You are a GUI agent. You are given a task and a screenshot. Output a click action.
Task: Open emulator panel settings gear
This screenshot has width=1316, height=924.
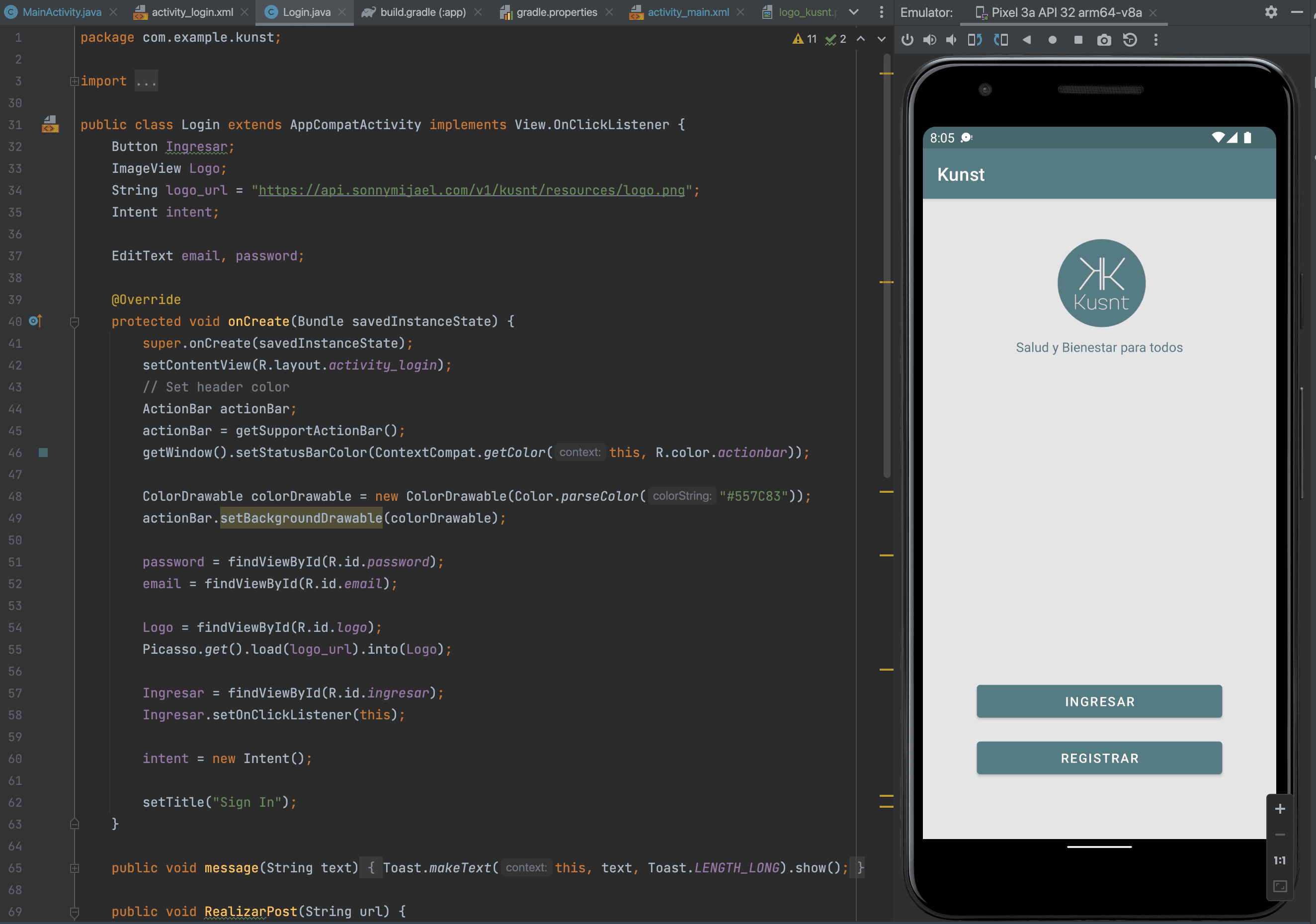1271,12
